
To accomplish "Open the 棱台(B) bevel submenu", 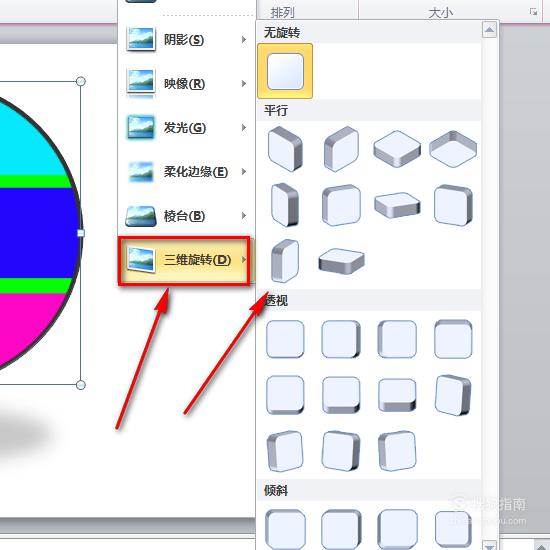I will click(186, 216).
